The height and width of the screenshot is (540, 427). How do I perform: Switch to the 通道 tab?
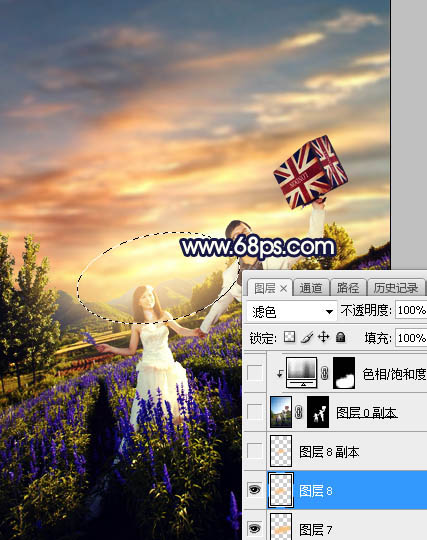311,288
